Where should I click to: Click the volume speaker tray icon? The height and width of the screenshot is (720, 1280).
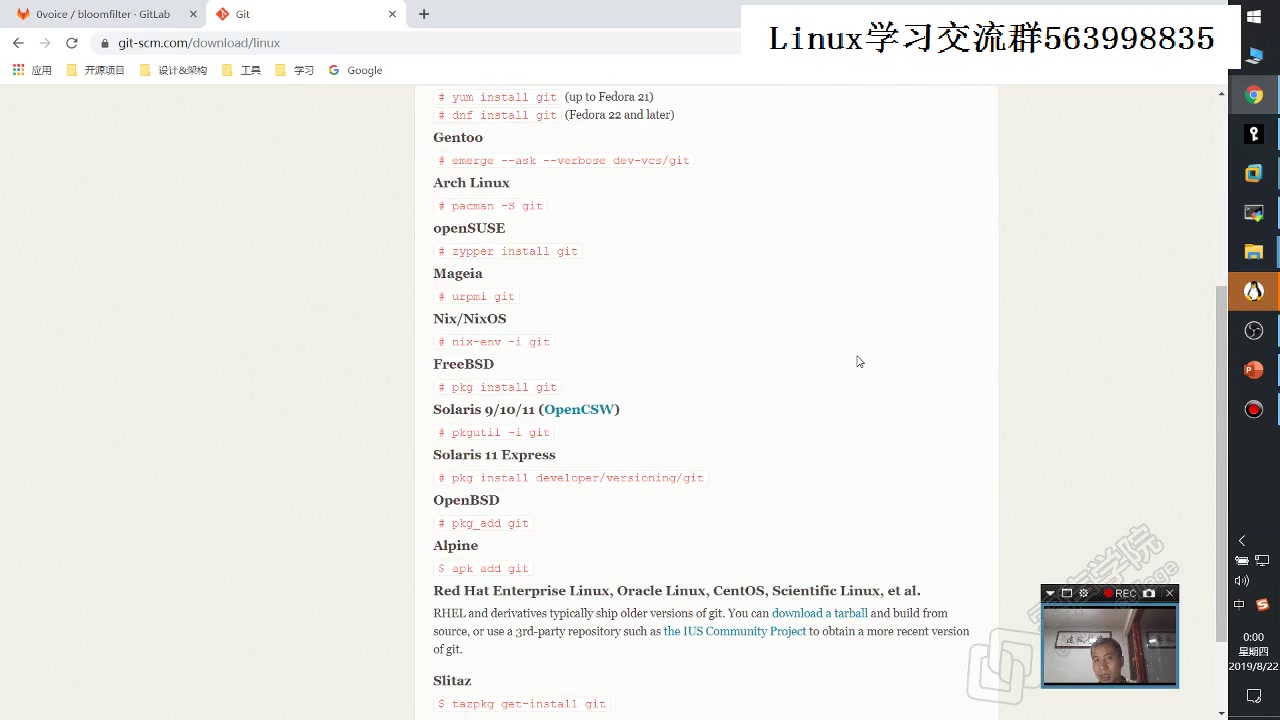(1242, 581)
